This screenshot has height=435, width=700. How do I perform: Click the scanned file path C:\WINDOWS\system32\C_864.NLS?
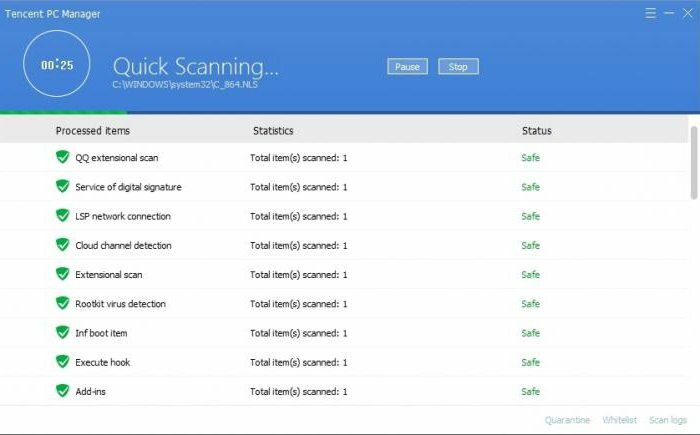(185, 84)
